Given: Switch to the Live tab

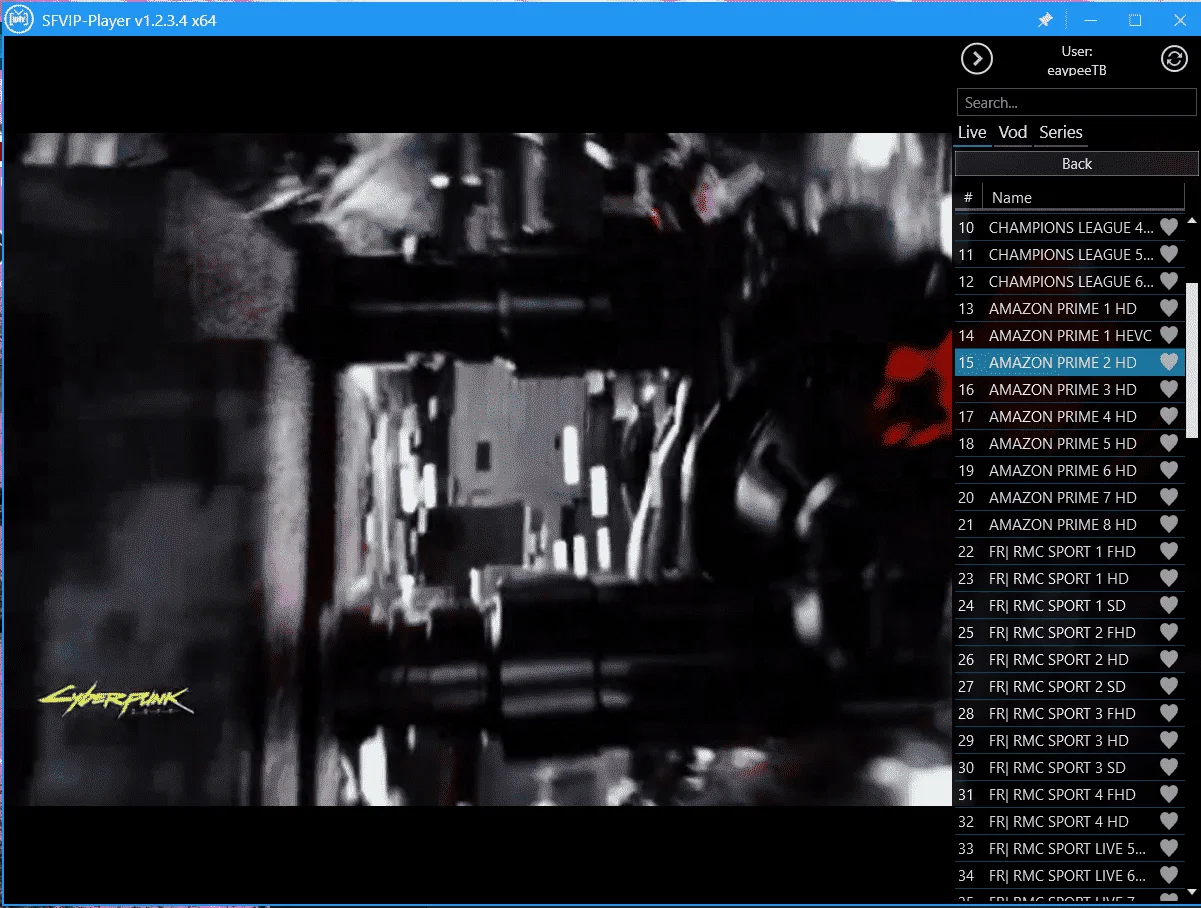Looking at the screenshot, I should 972,132.
